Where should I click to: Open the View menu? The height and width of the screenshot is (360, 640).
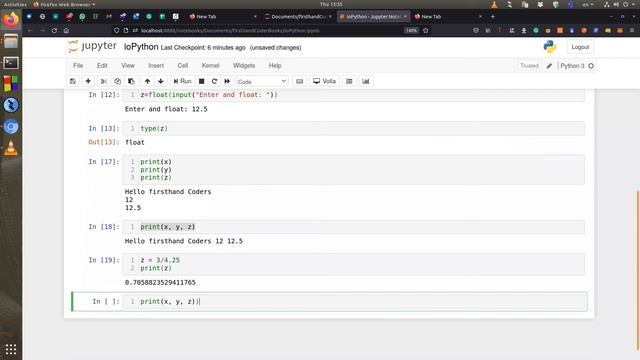[x=128, y=65]
